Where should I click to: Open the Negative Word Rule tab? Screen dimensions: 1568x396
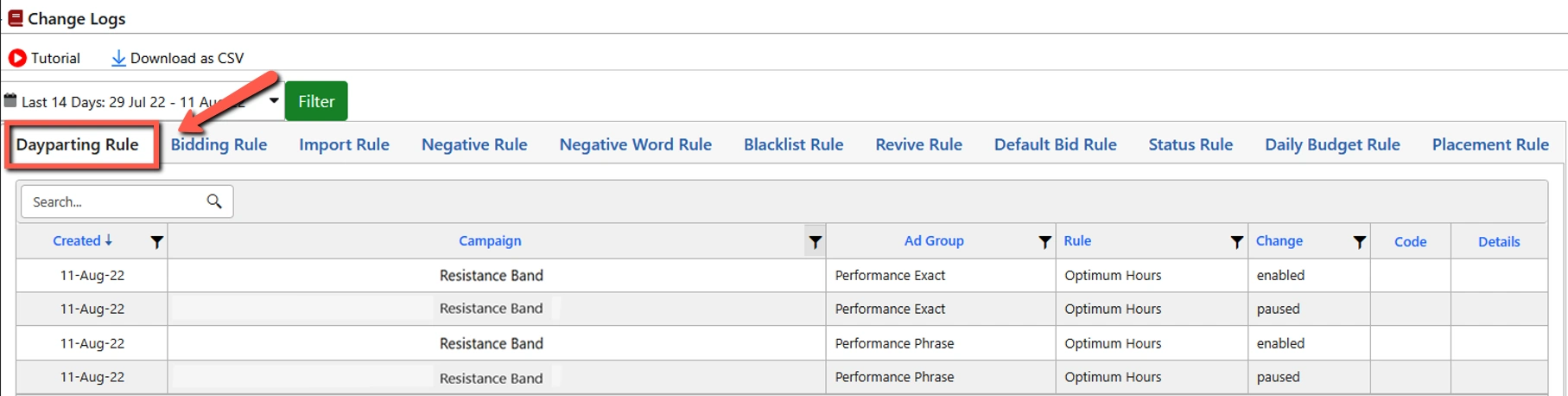pos(635,144)
